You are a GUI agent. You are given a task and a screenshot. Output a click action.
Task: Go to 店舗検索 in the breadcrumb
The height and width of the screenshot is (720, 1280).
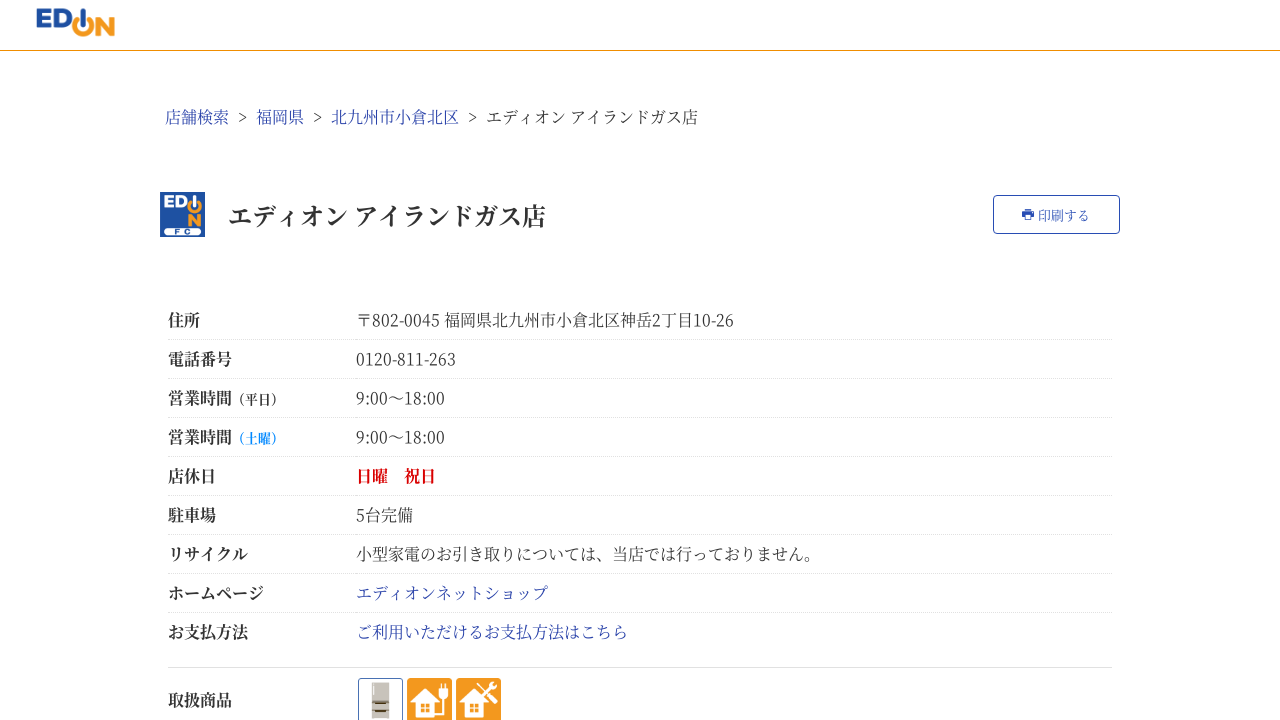[x=197, y=117]
